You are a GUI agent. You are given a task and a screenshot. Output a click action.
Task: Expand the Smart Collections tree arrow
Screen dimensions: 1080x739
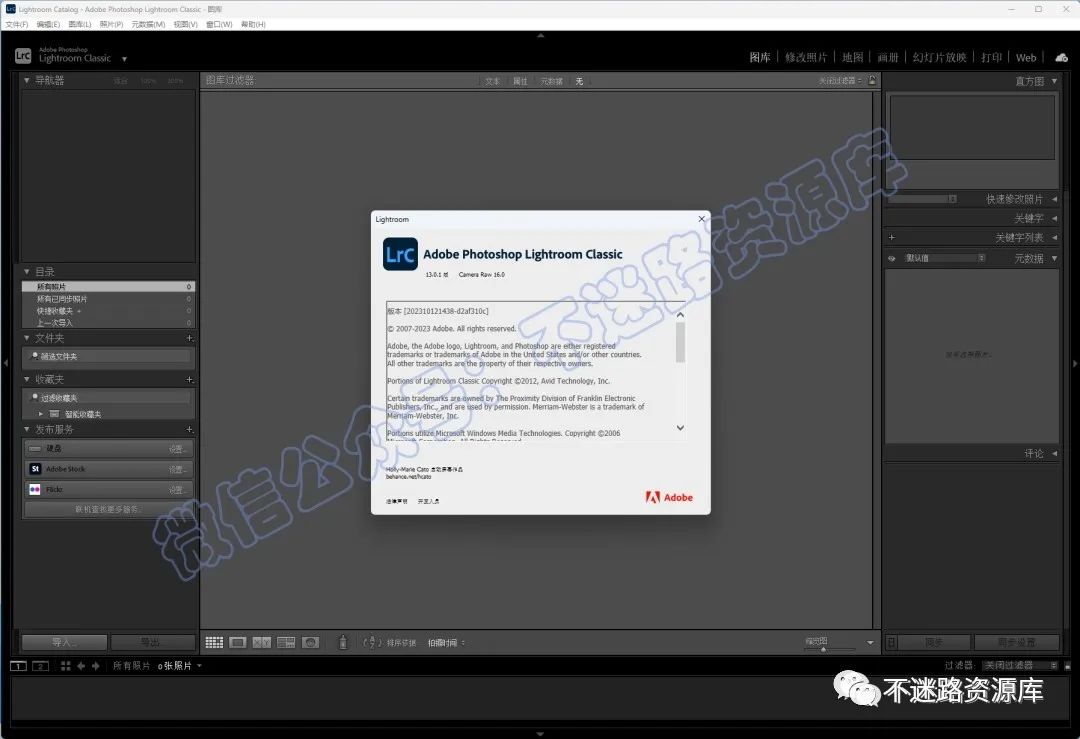pos(41,414)
